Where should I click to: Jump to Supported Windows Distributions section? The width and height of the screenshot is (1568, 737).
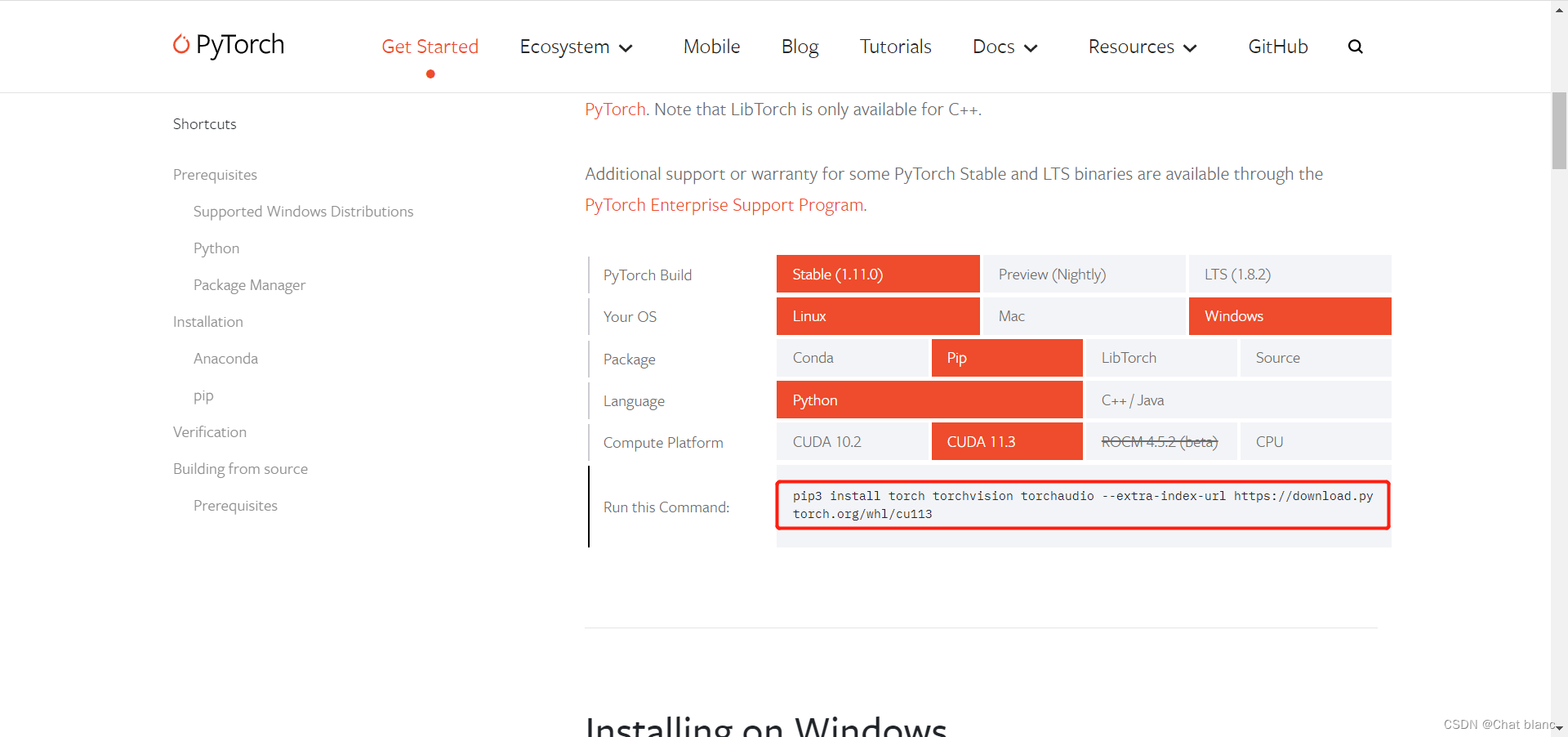303,212
